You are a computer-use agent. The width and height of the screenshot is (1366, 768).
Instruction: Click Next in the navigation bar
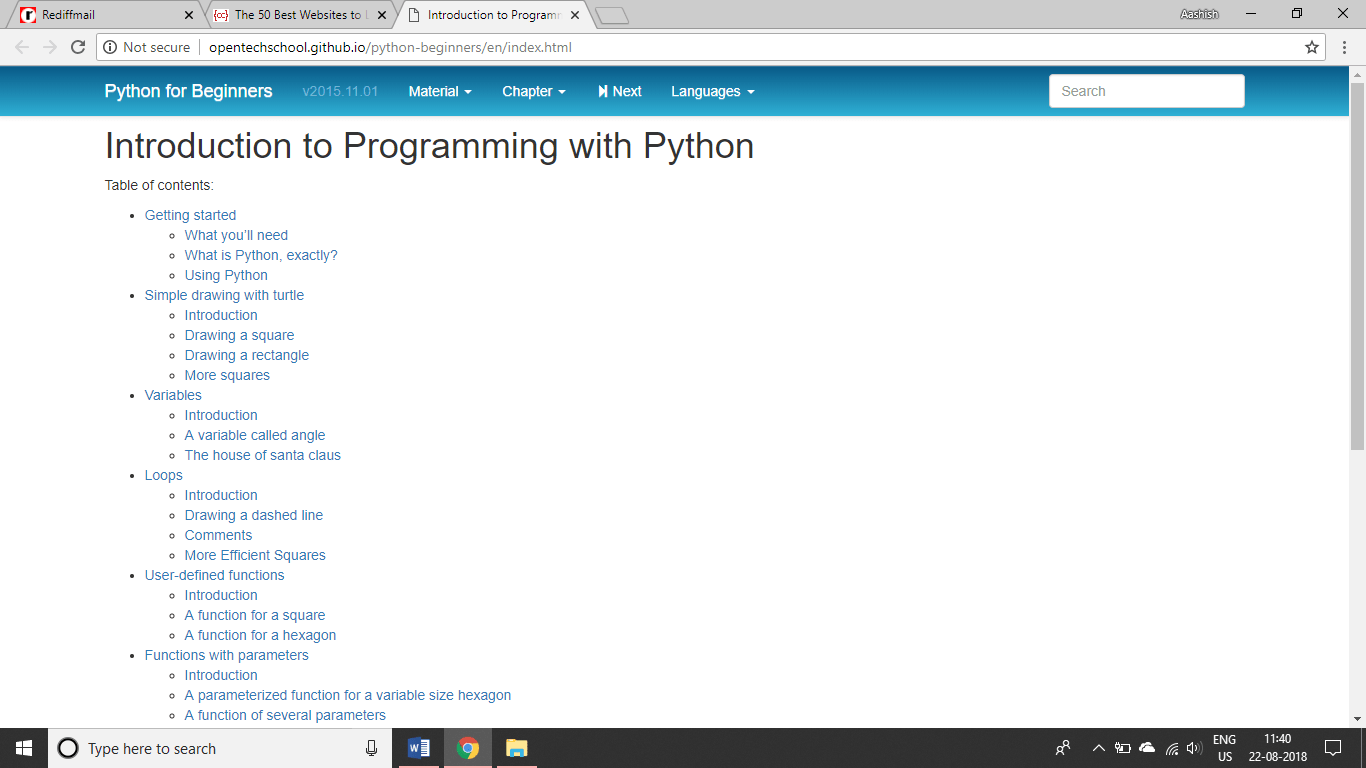620,91
